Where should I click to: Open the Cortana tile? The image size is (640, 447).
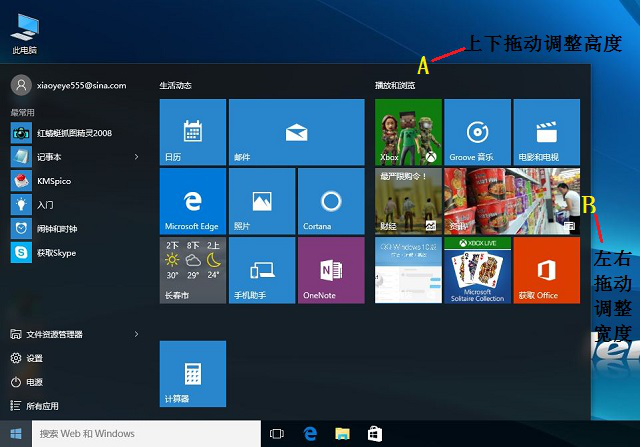(x=331, y=201)
